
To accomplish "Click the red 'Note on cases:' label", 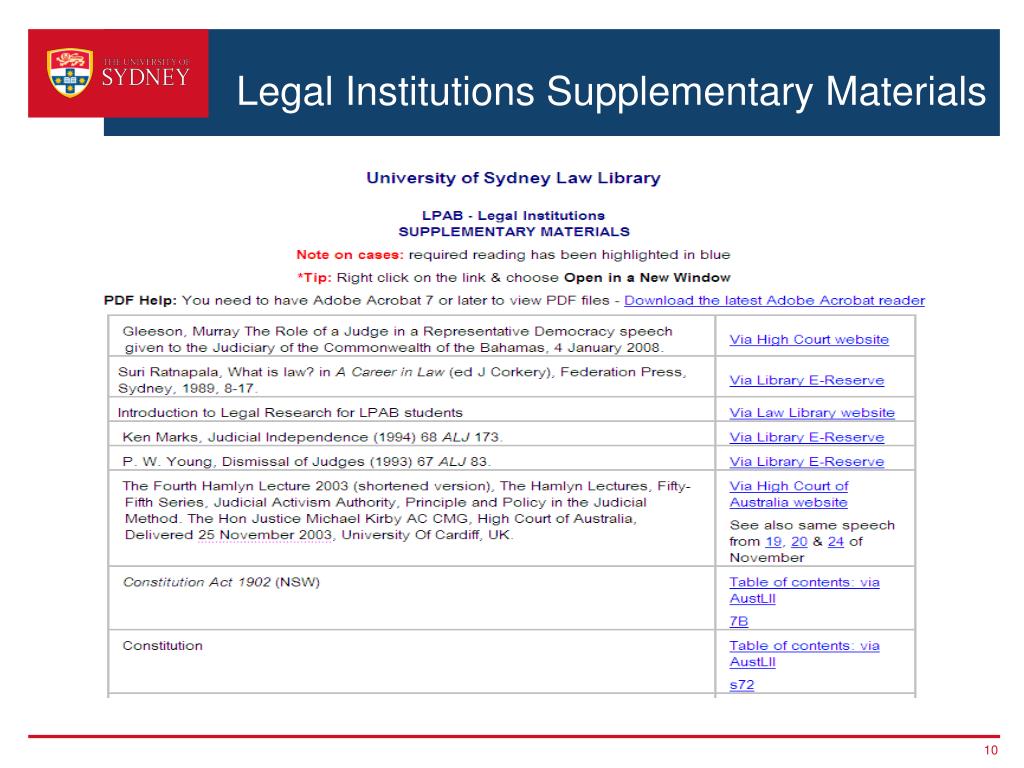I will [350, 255].
